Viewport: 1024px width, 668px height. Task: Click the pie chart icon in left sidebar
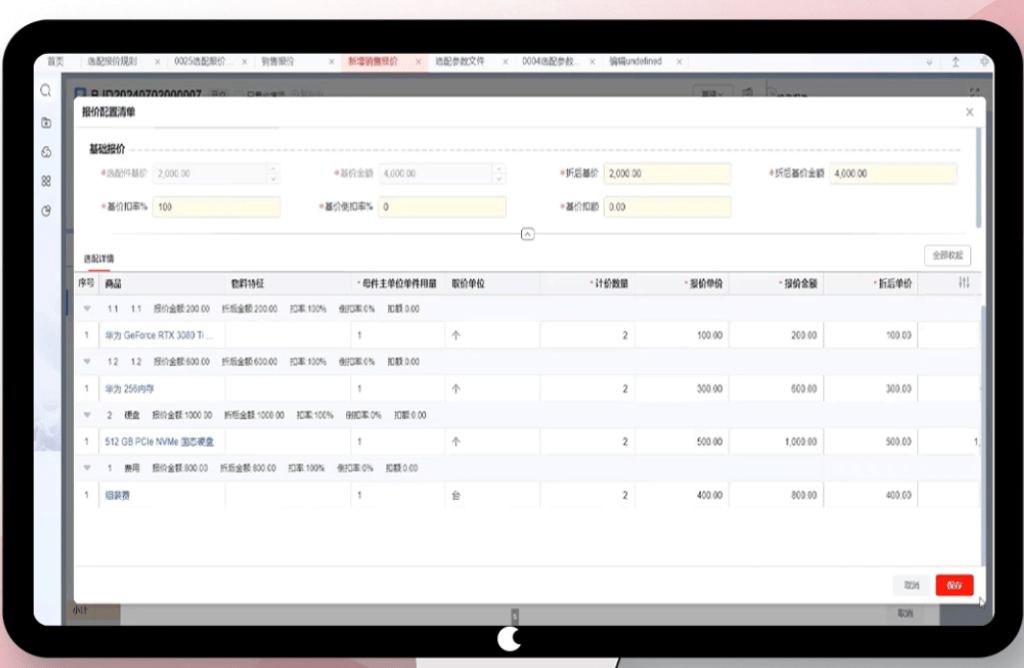pyautogui.click(x=46, y=211)
